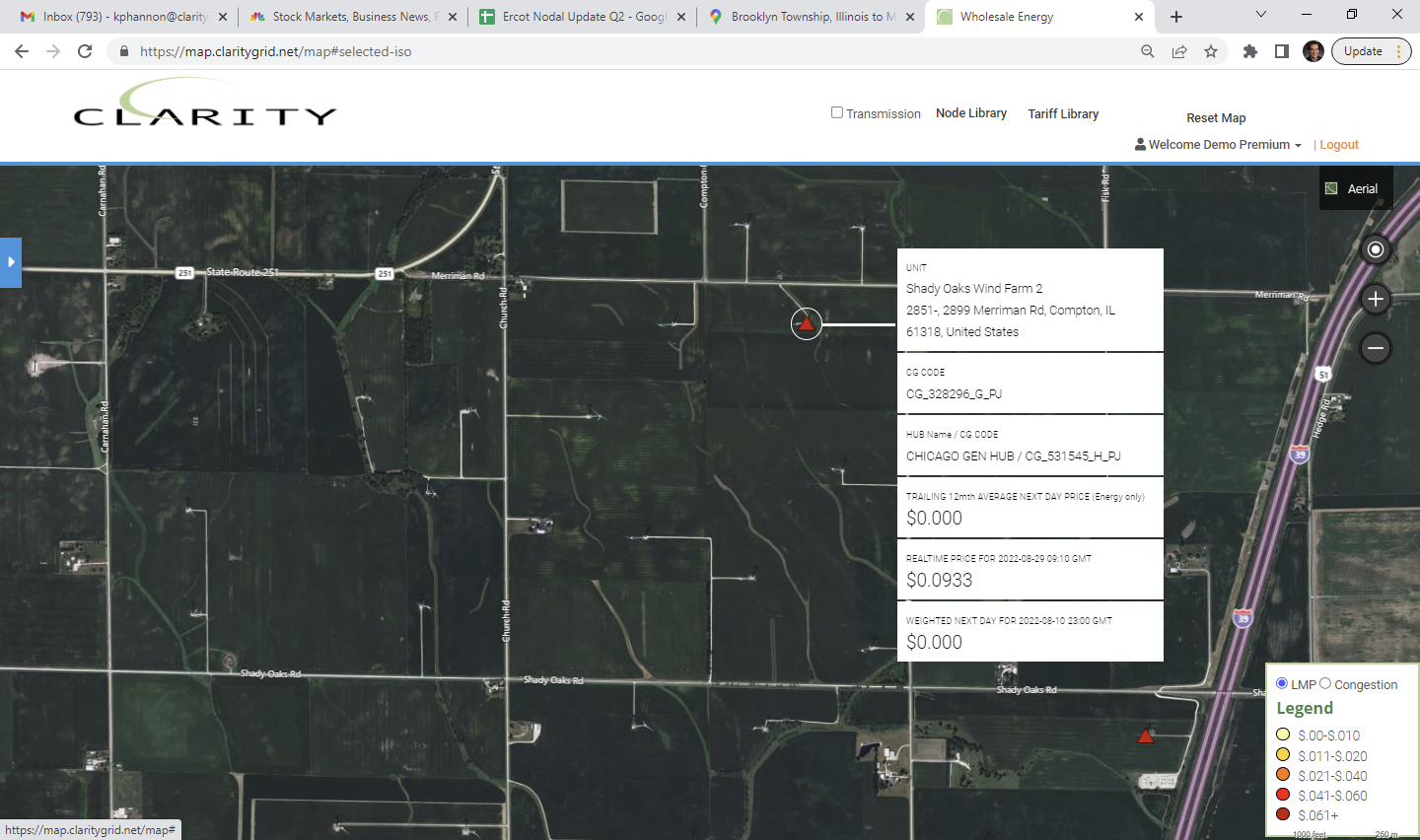The width and height of the screenshot is (1420, 840).
Task: Click the realtime price $0.0933
Action: click(x=940, y=580)
